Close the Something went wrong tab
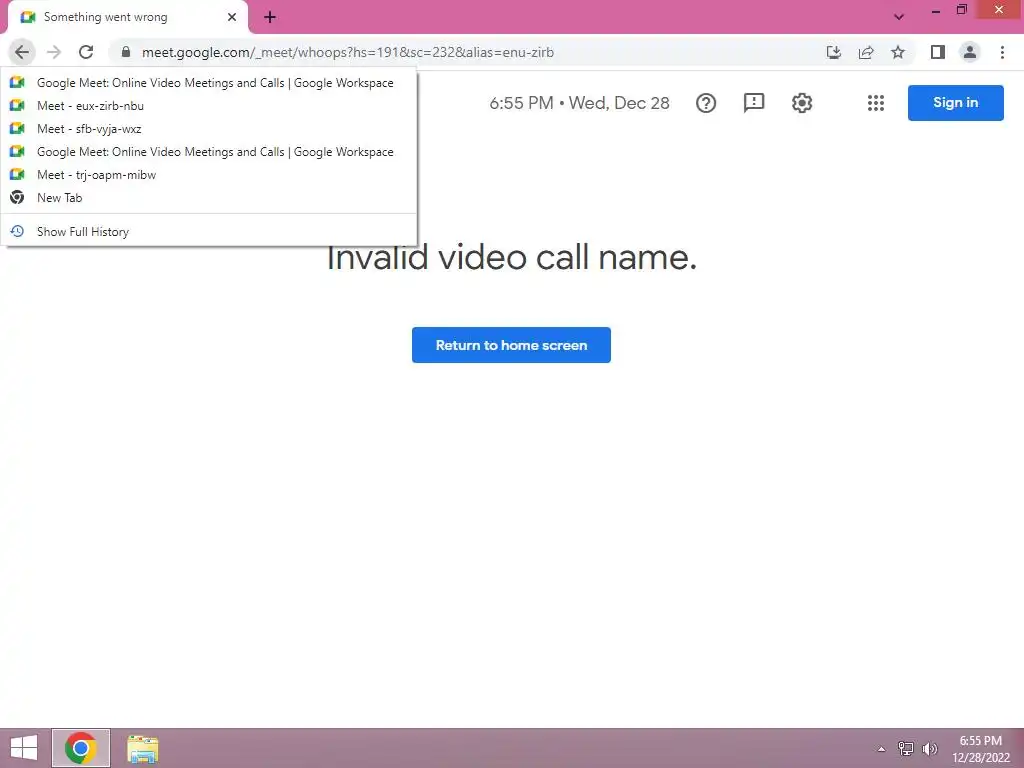This screenshot has width=1024, height=768. [232, 17]
